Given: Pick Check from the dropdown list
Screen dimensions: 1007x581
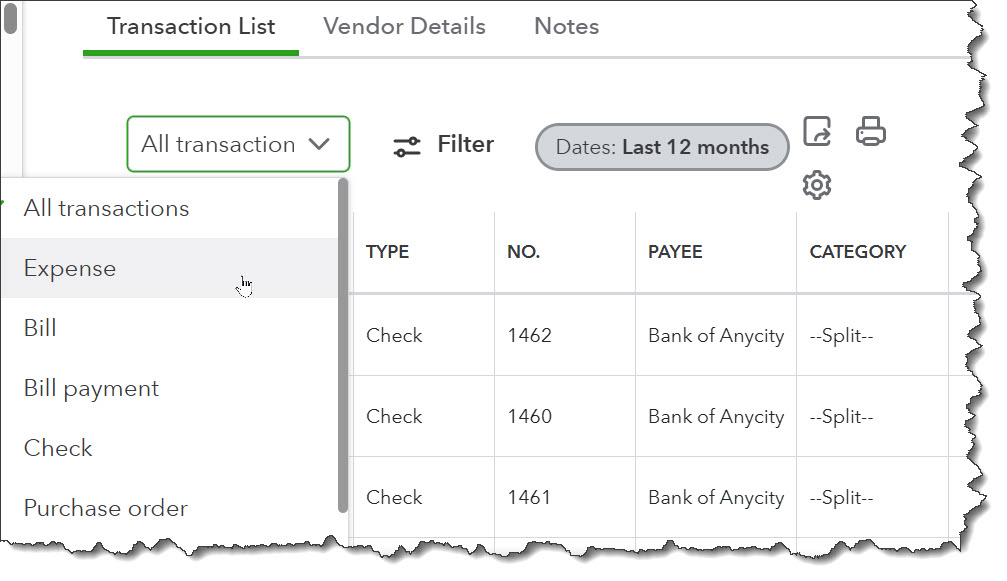Looking at the screenshot, I should point(58,448).
